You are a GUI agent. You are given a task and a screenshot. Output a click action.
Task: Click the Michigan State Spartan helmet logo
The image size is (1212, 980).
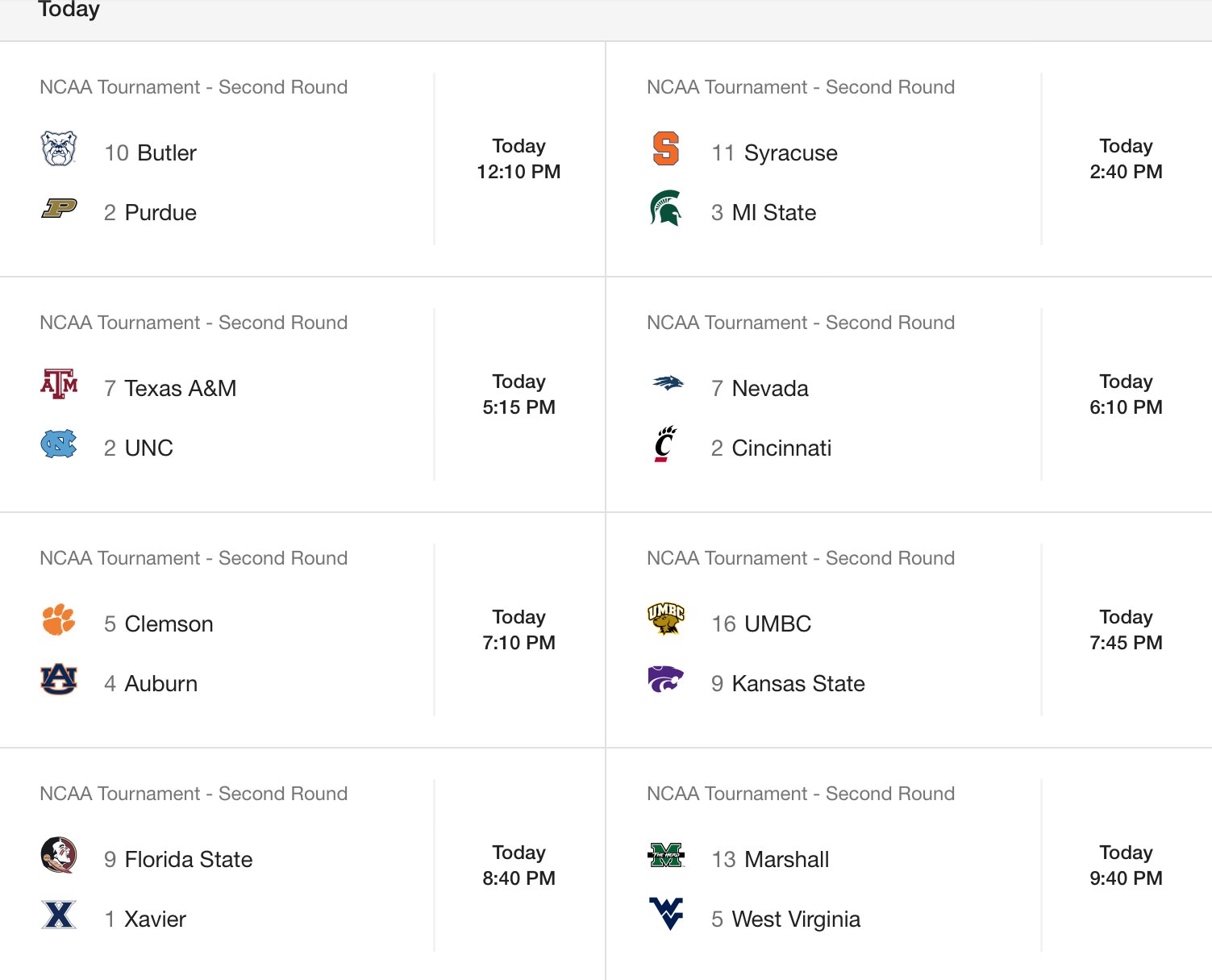[666, 208]
